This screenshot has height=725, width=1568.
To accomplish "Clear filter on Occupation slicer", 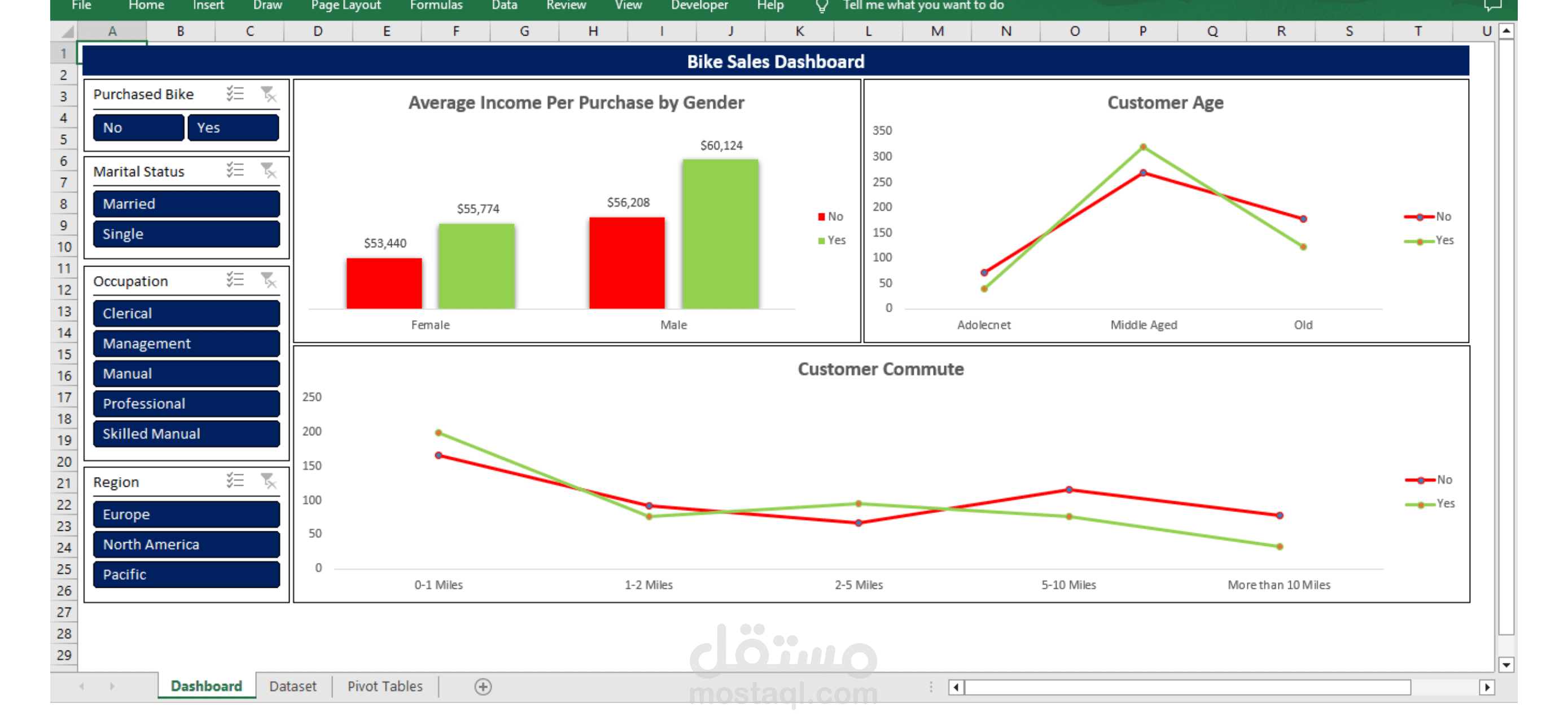I will click(268, 279).
